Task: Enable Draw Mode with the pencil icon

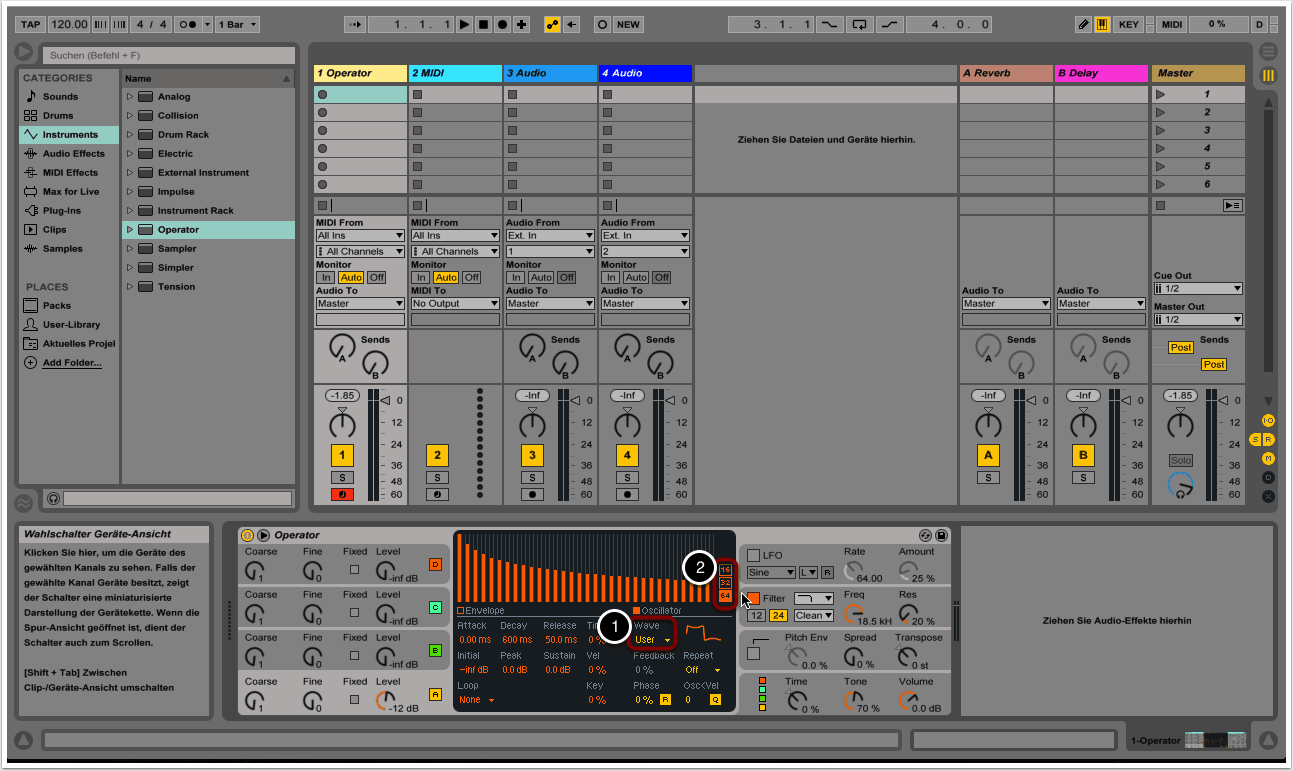Action: click(1084, 24)
